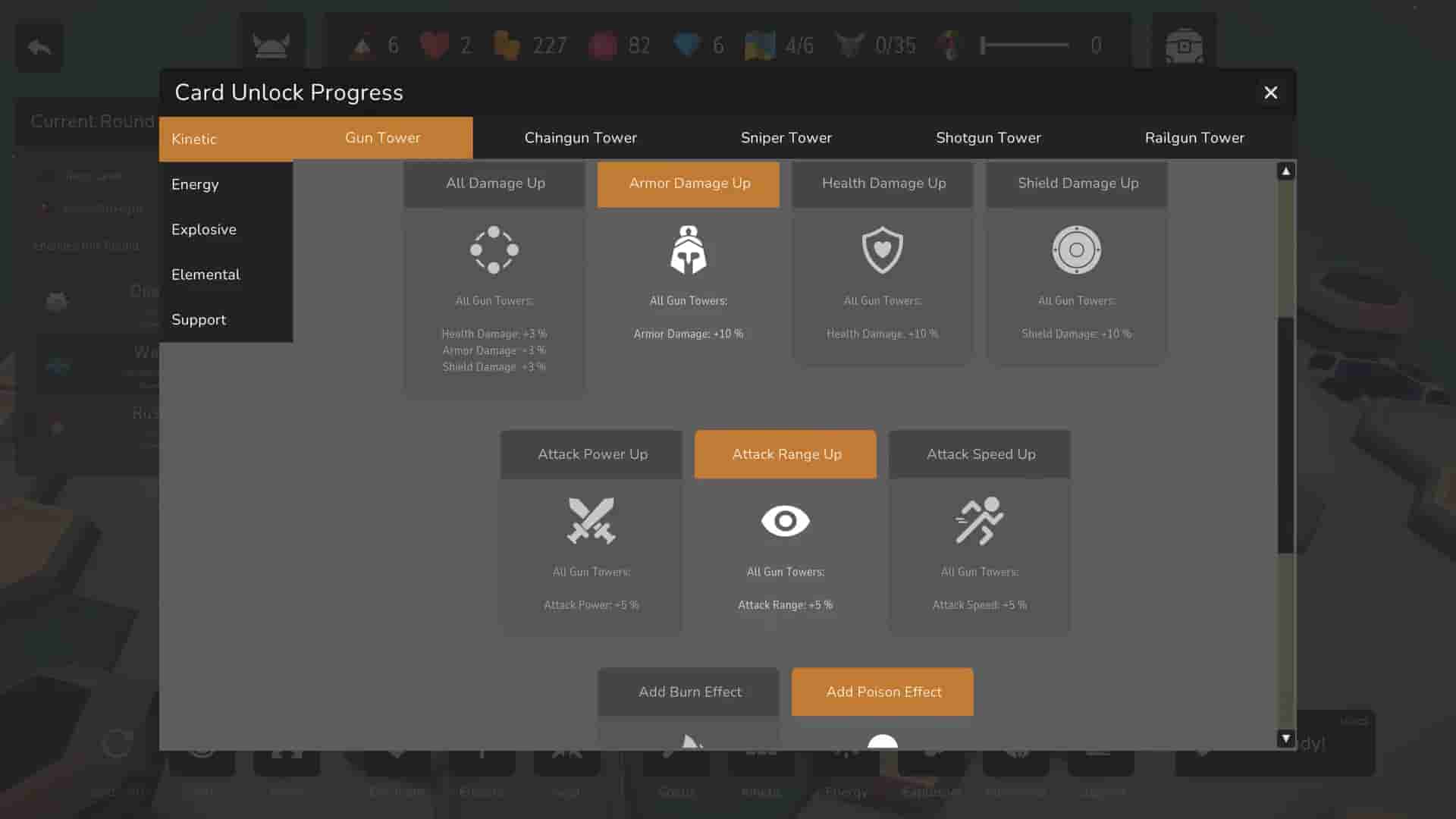Select the Attack Speed Up card header
Viewport: 1456px width, 819px height.
pos(980,454)
